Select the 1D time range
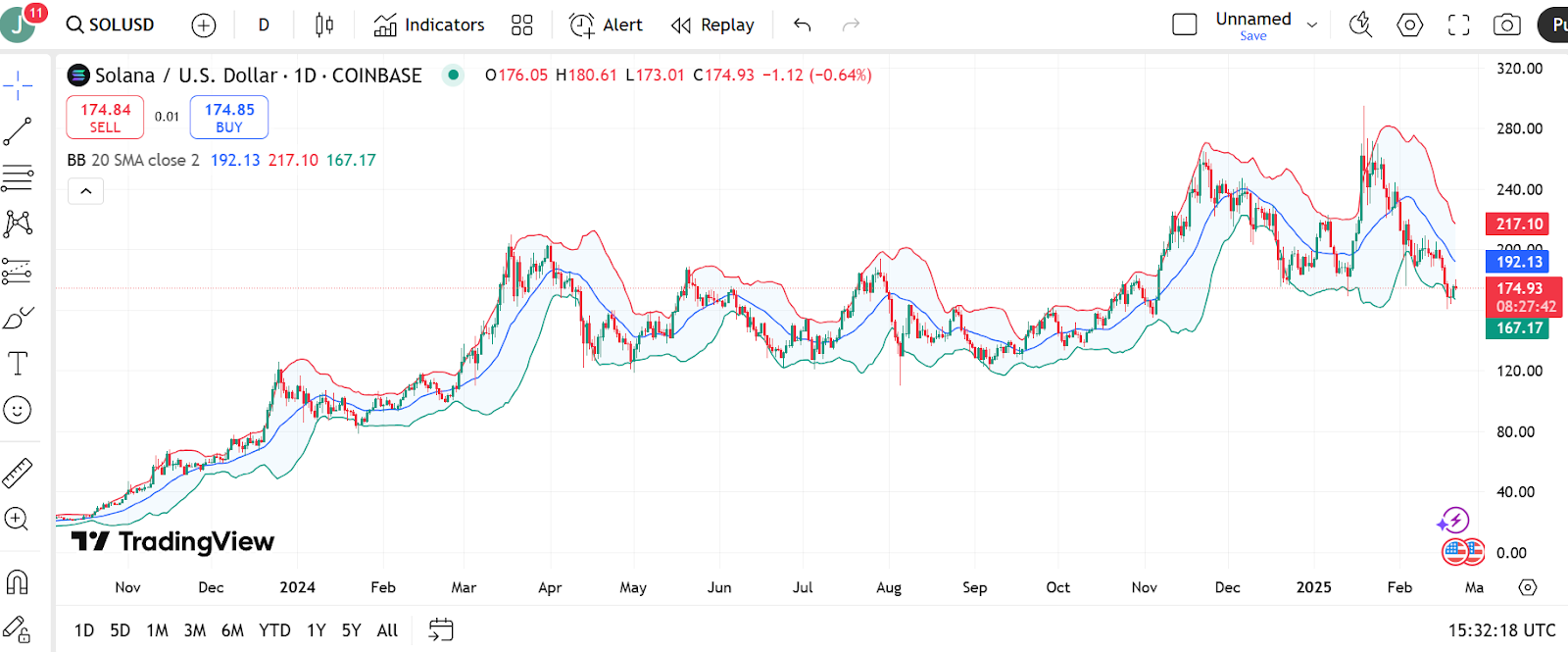Viewport: 1568px width, 652px height. (84, 630)
